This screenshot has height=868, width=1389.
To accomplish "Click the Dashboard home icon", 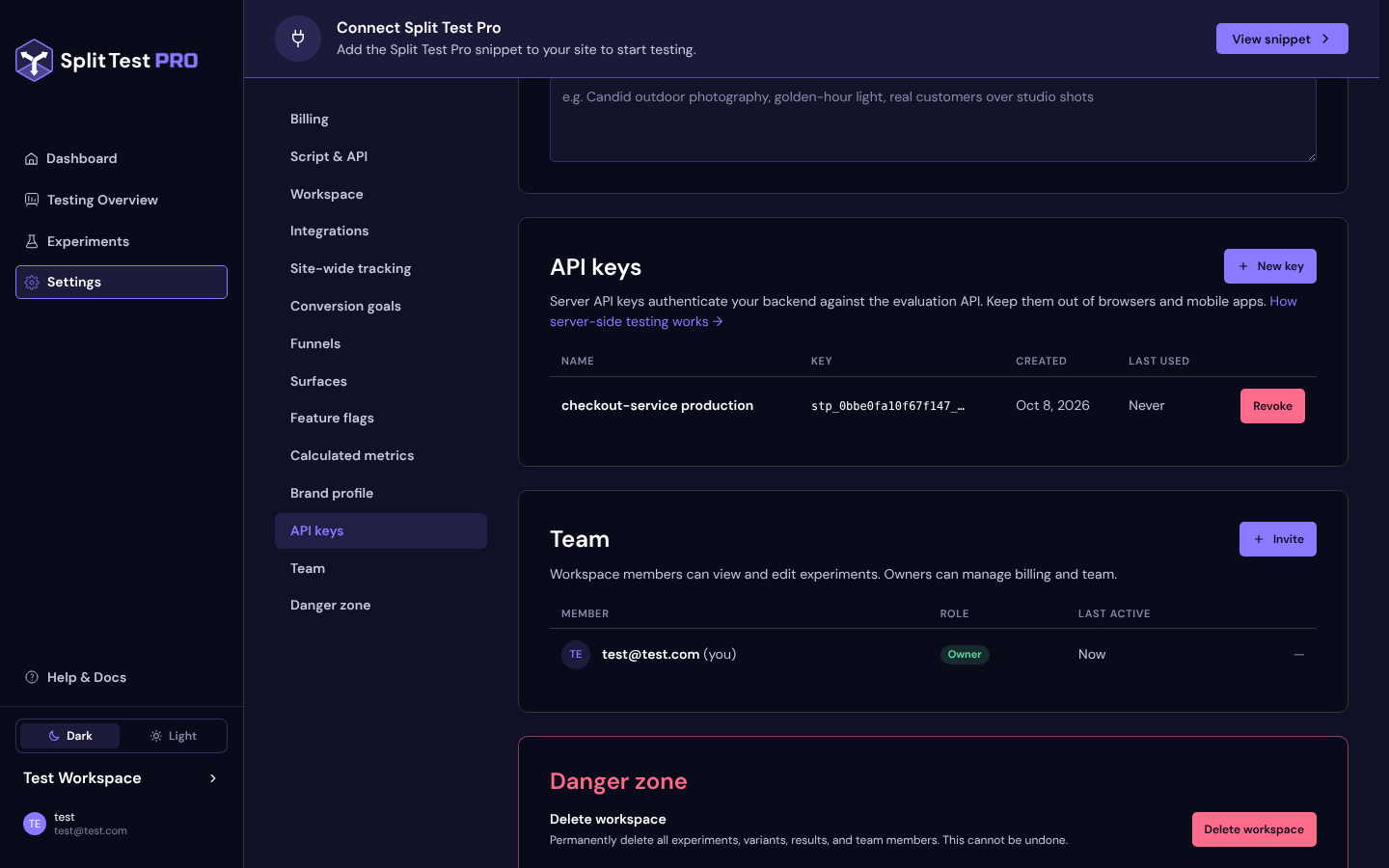I will tap(32, 159).
